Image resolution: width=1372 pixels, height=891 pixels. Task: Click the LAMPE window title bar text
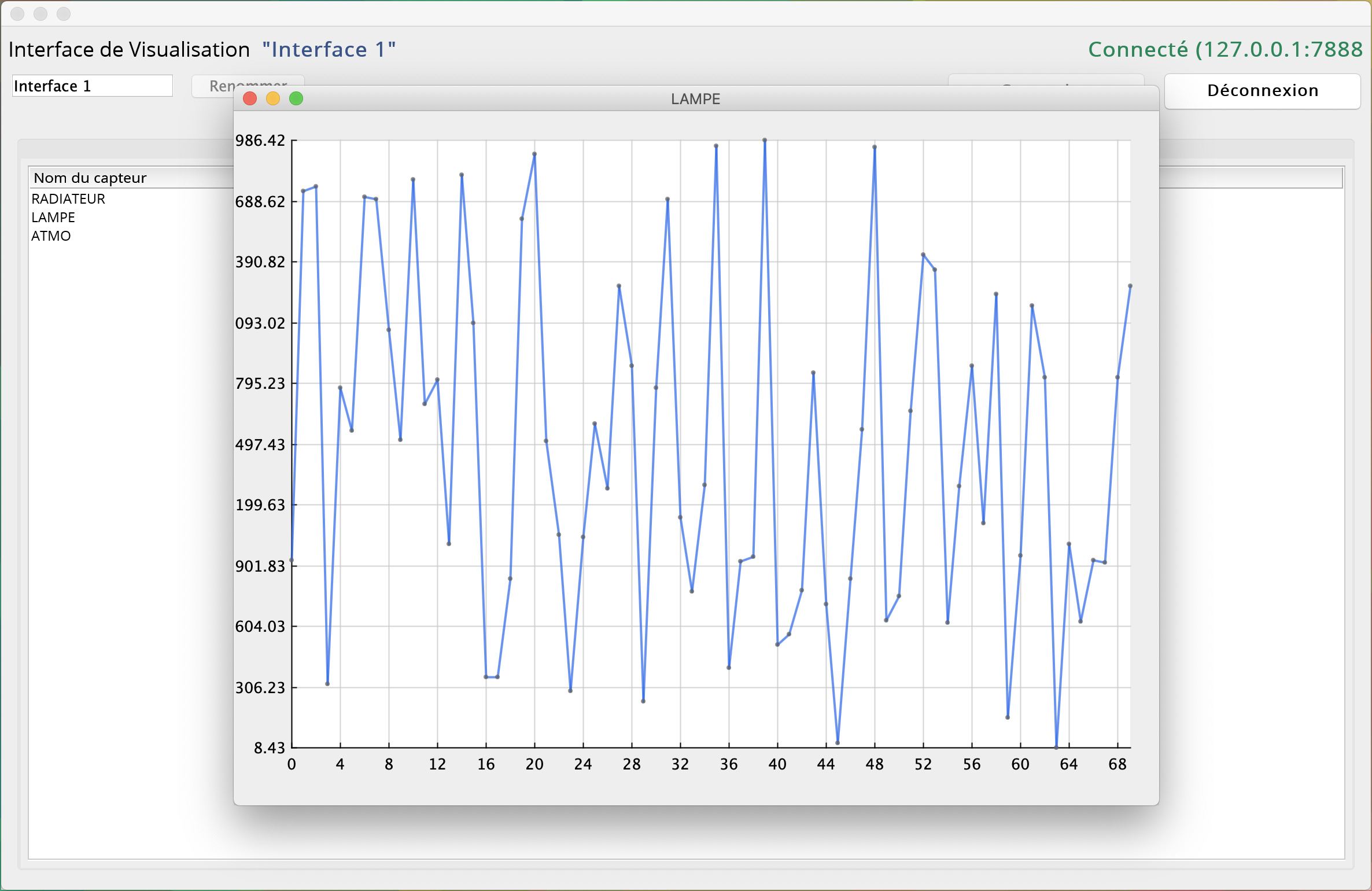point(695,99)
